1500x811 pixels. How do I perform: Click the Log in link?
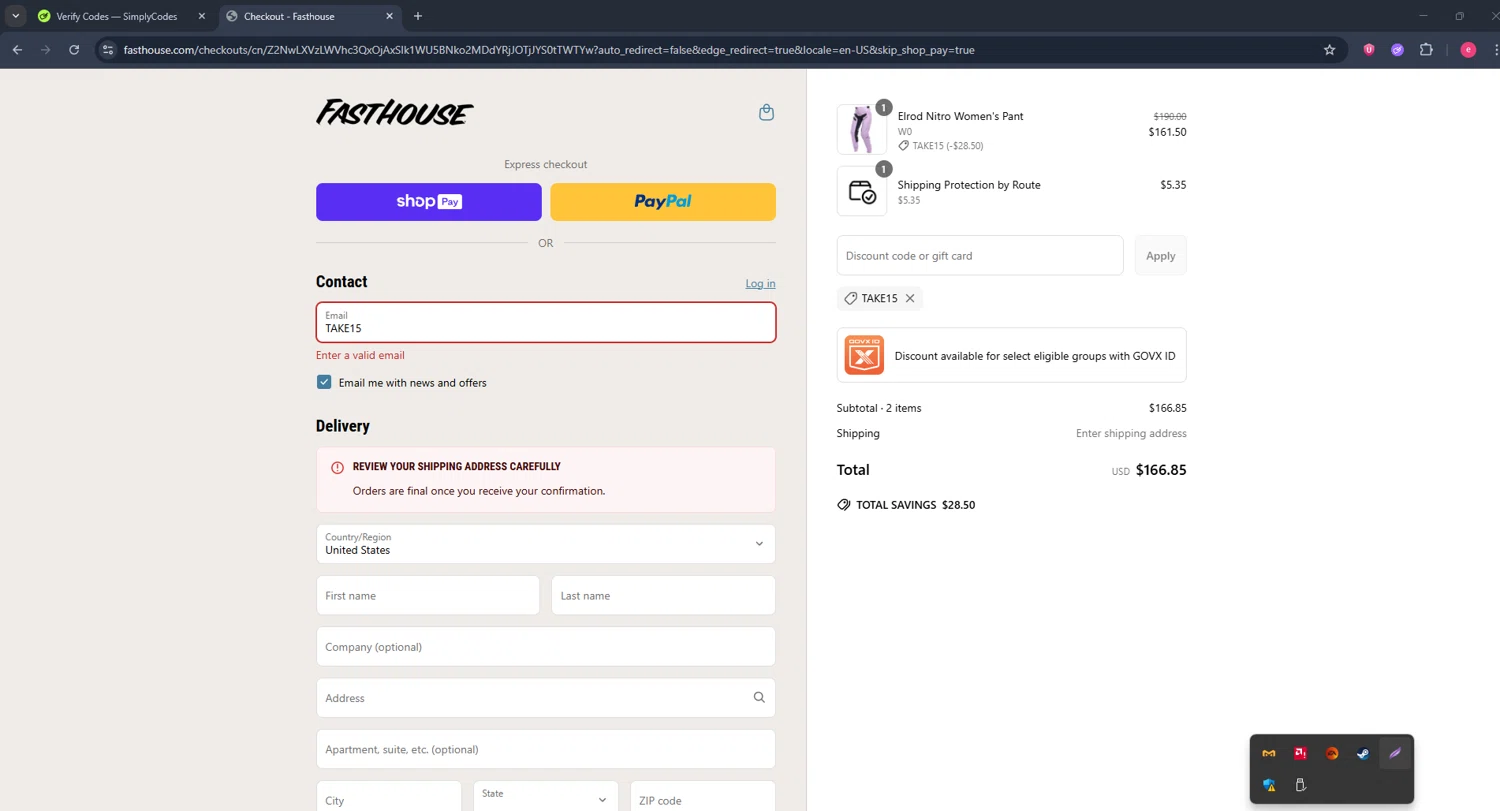760,284
